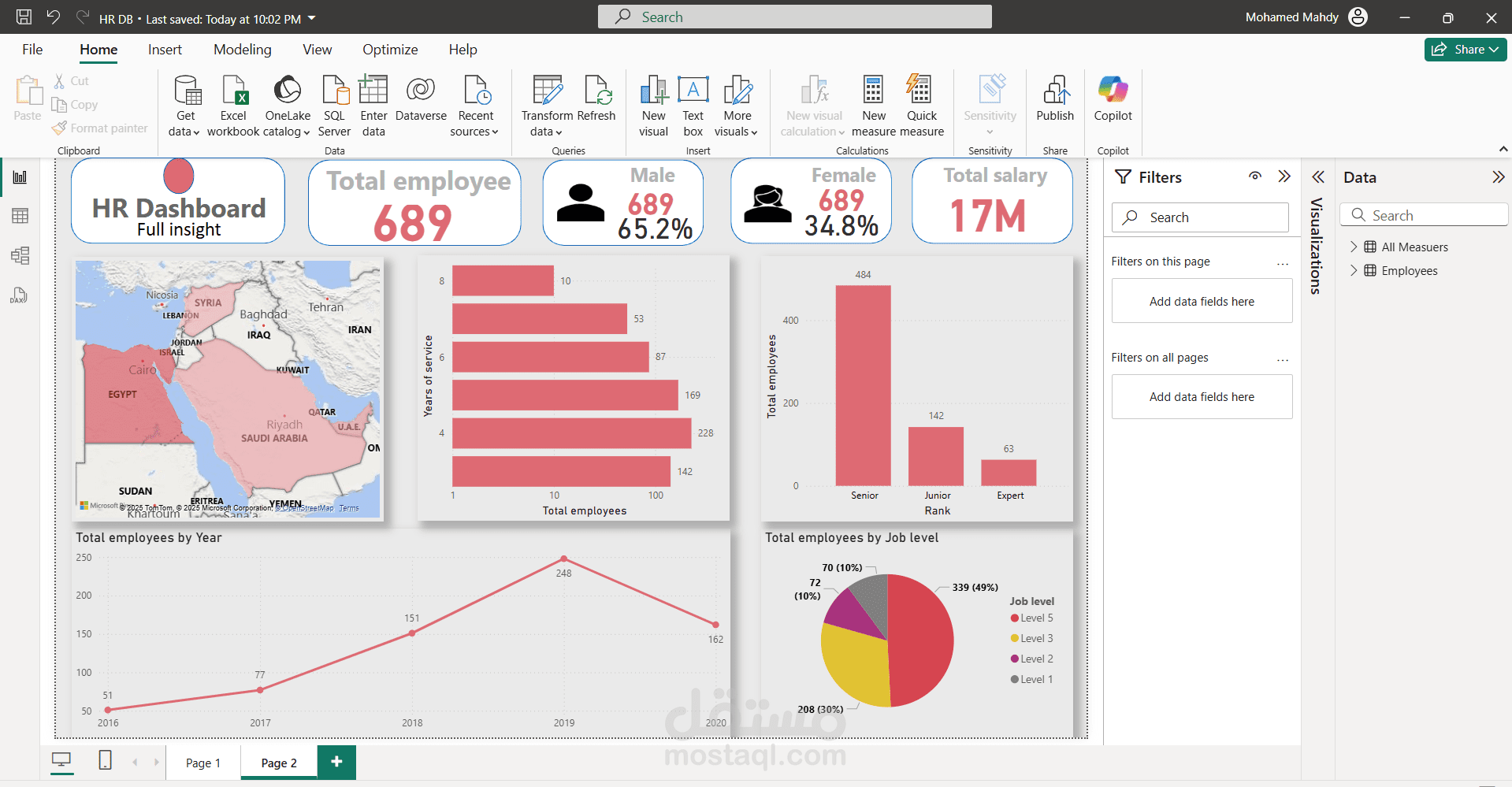Click the 2019 point on the line chart
The height and width of the screenshot is (787, 1512).
click(563, 559)
